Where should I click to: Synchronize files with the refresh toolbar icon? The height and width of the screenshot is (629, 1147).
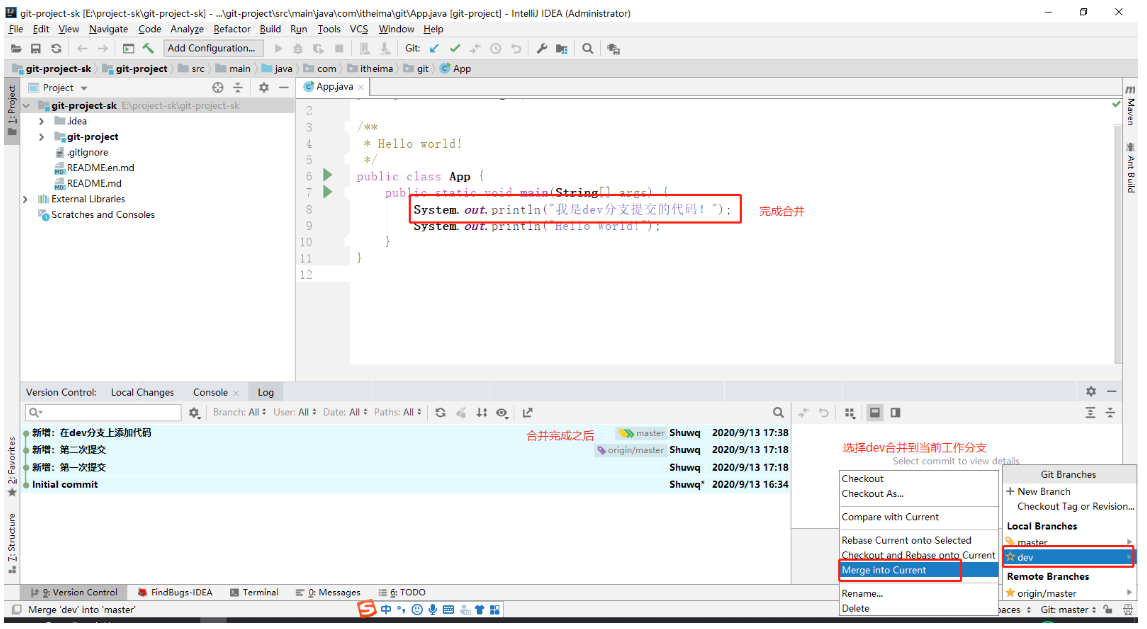click(x=56, y=48)
